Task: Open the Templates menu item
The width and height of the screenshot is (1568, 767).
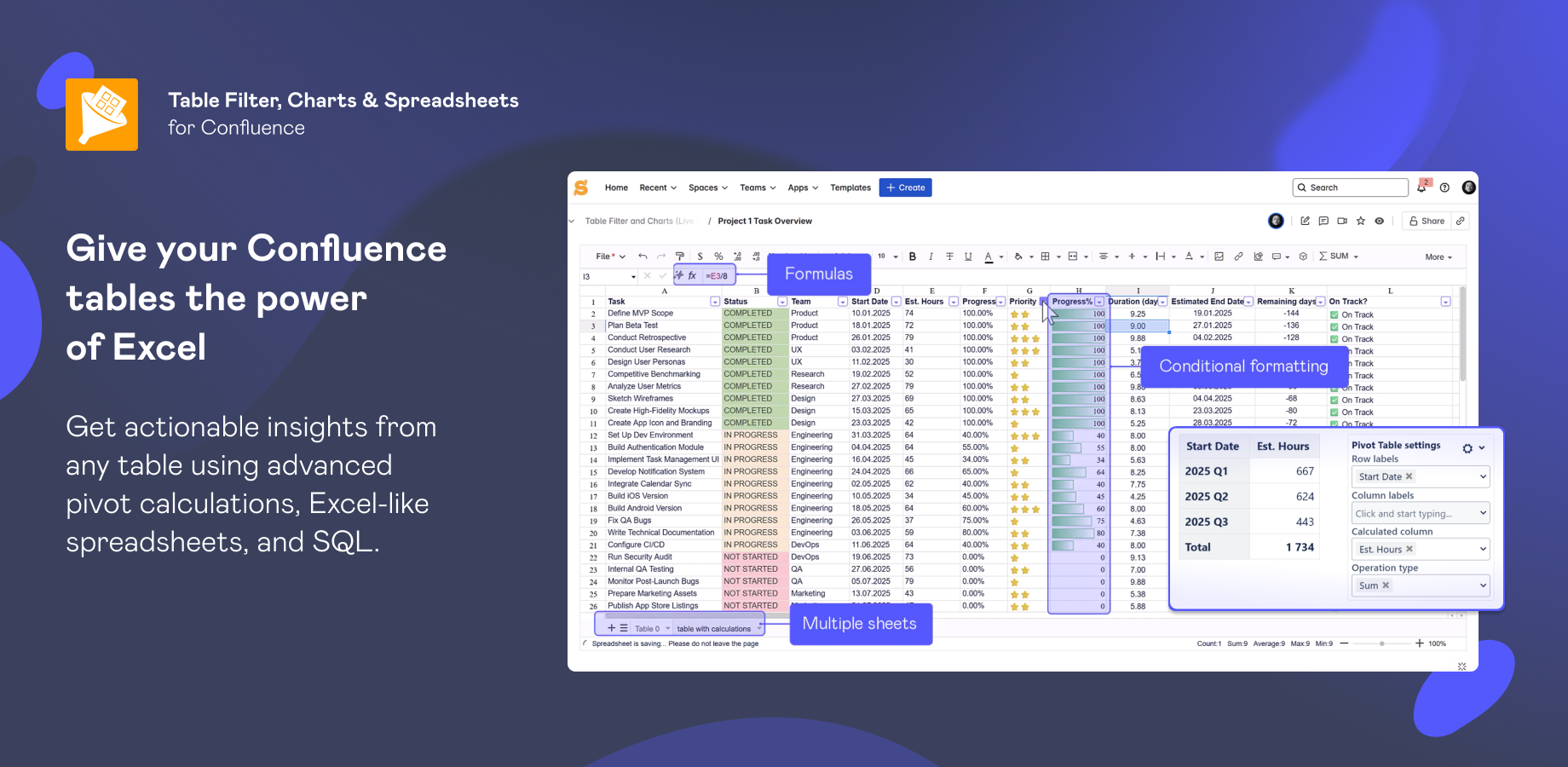Action: (850, 187)
